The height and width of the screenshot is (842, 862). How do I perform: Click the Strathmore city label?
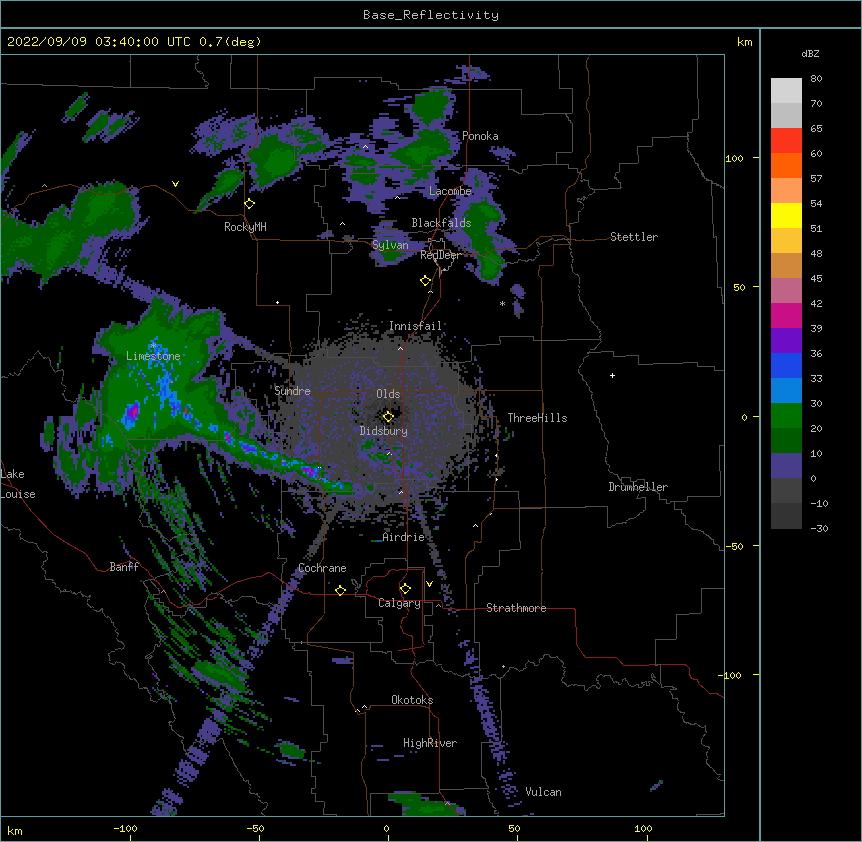click(516, 608)
